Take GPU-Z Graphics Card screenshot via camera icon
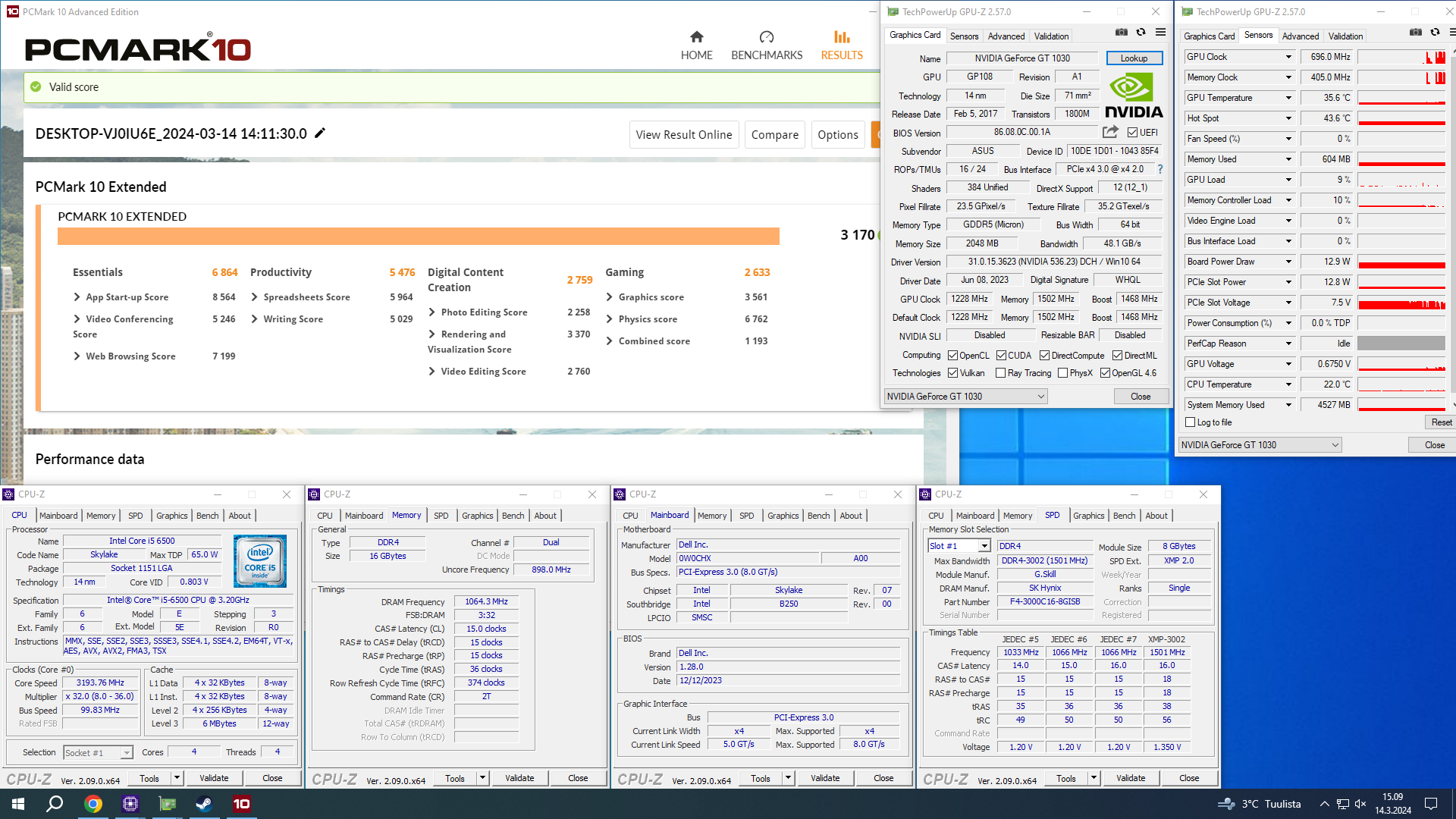Screen dimensions: 1456x819 click(x=1122, y=33)
